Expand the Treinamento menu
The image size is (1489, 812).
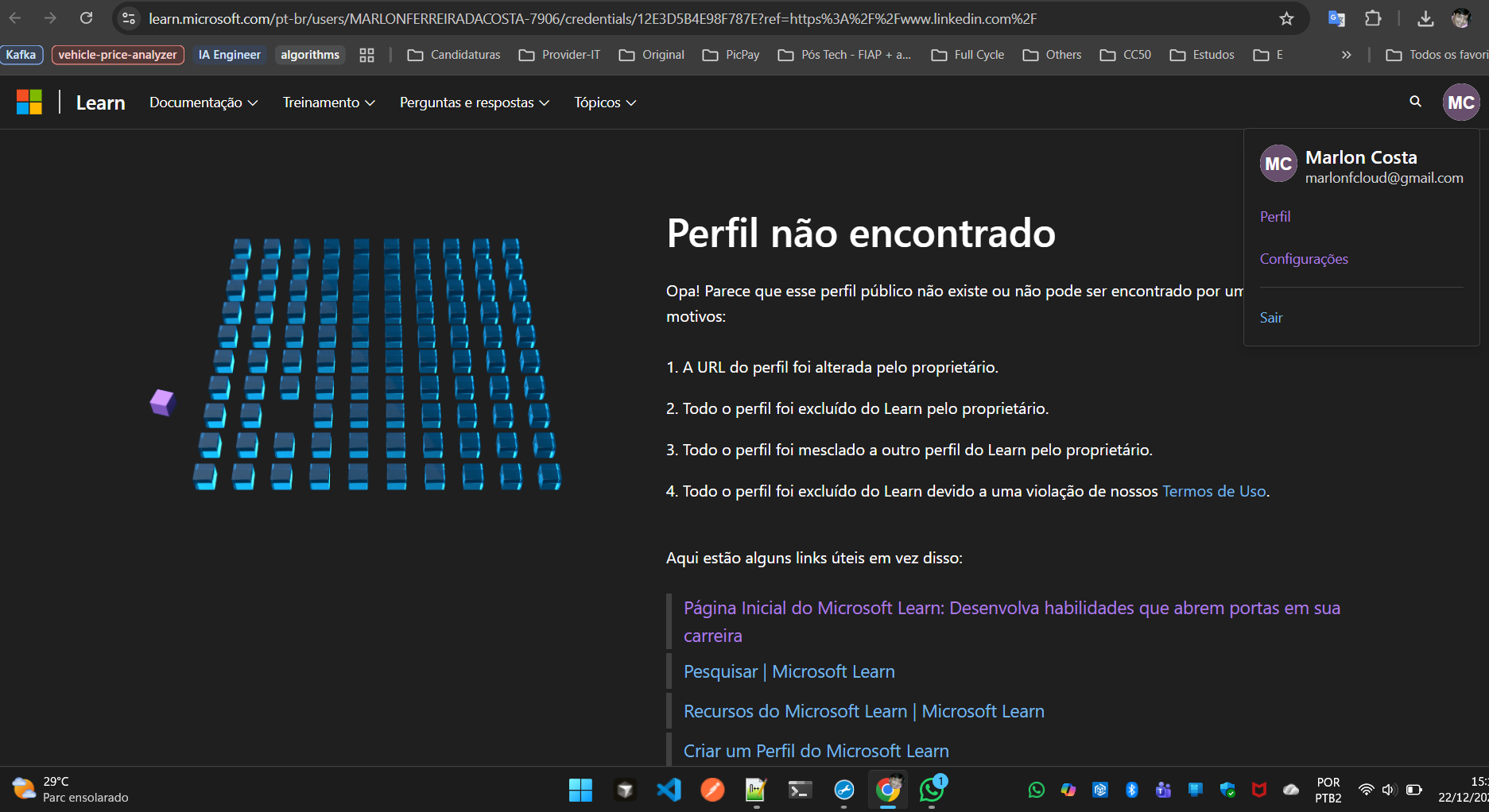(x=328, y=102)
